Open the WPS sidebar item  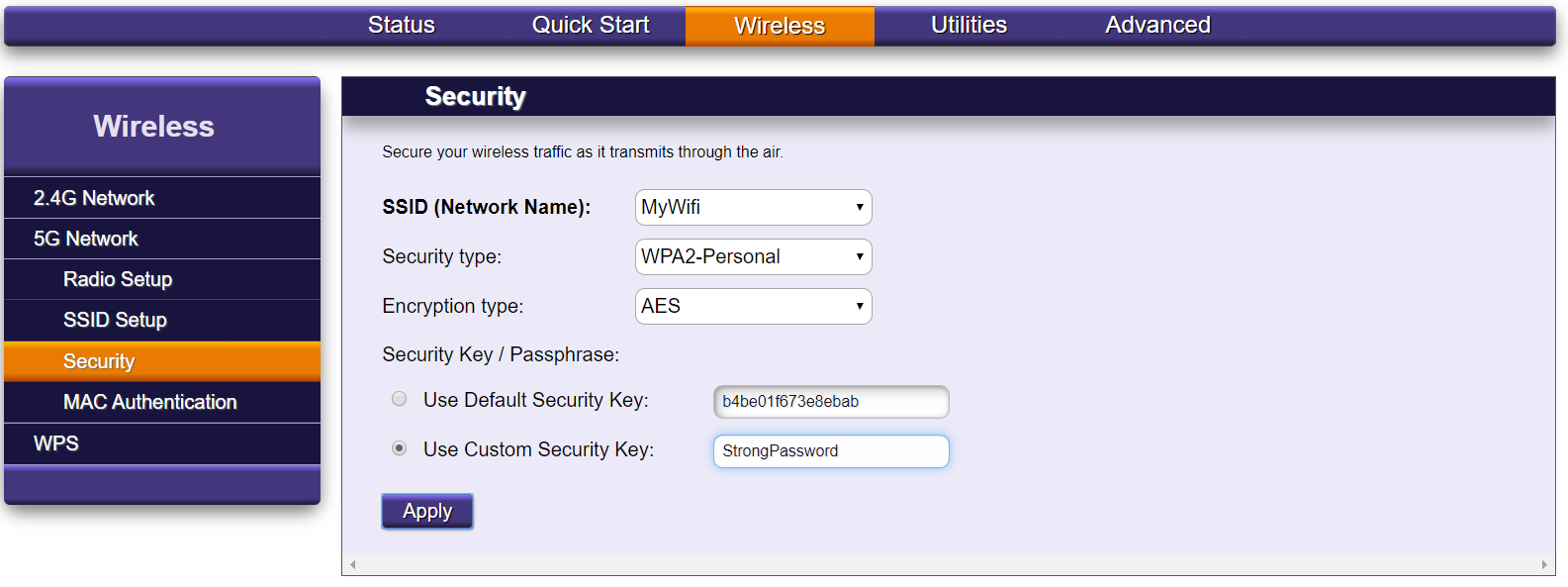coord(56,443)
